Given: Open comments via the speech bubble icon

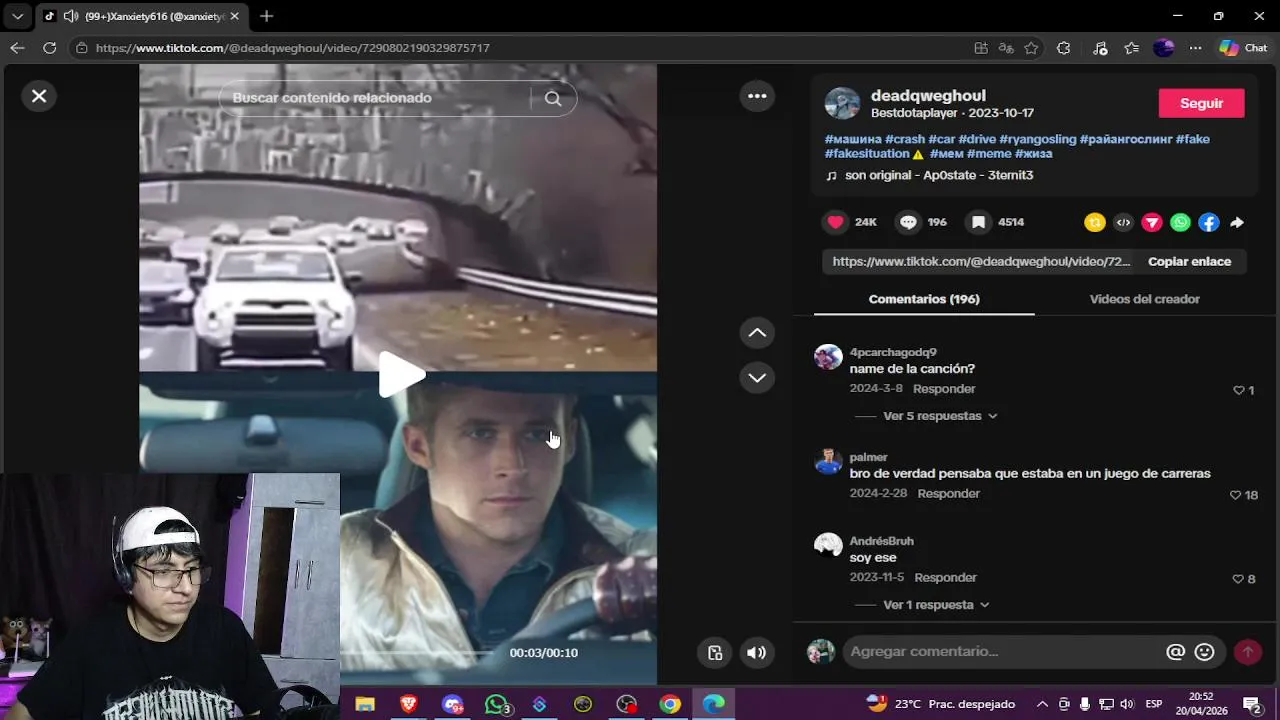Looking at the screenshot, I should (908, 222).
